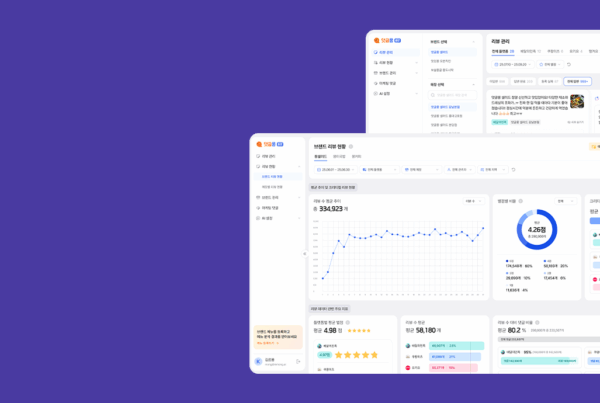Collapse the front sidebar with the arrow handle

pos(304,254)
